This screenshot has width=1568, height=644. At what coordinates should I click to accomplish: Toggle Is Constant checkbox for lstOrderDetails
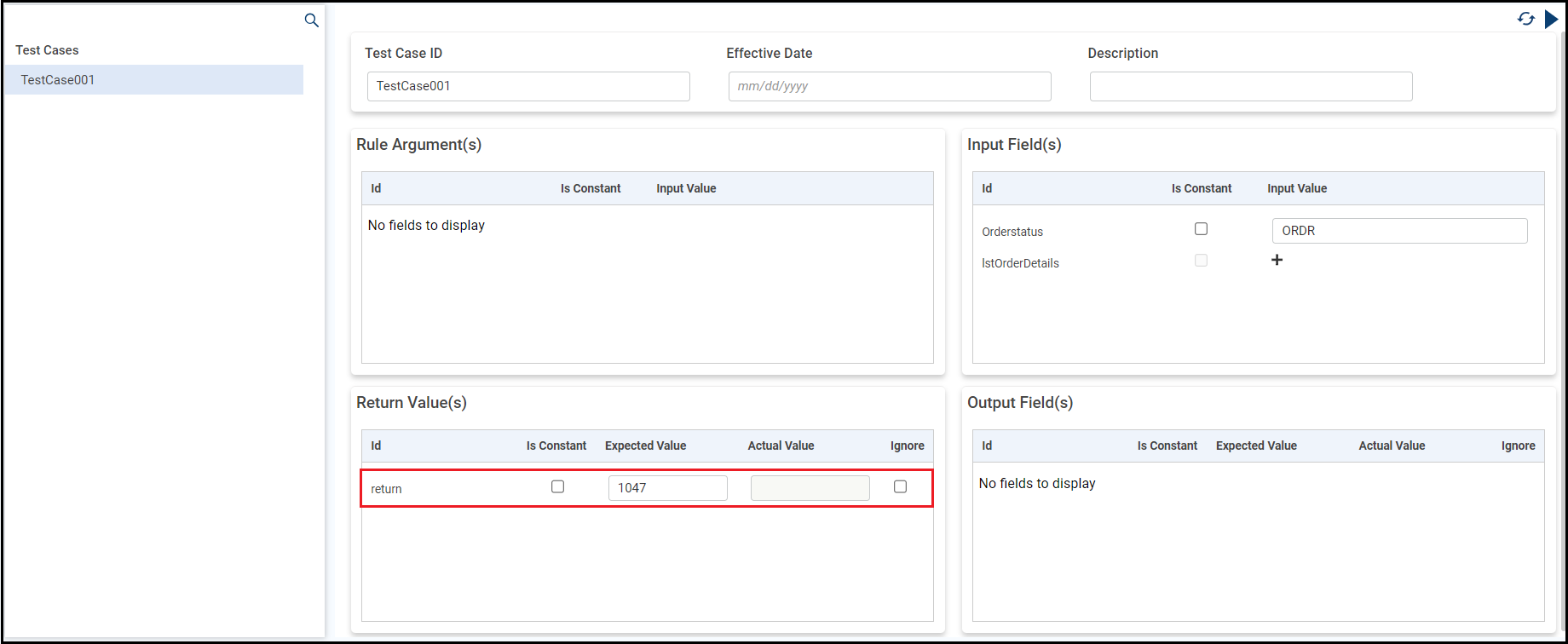(1201, 261)
